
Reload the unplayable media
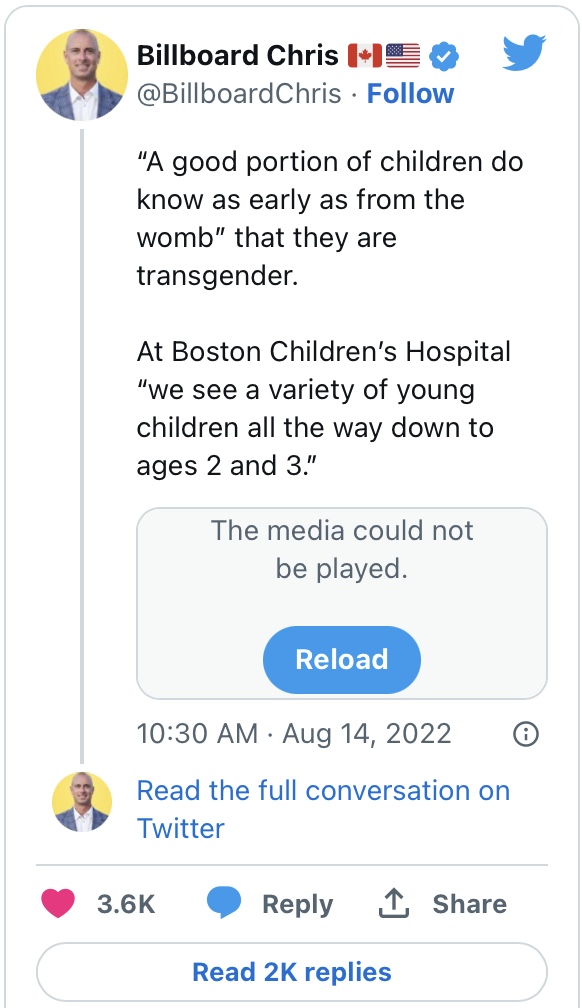pos(341,660)
